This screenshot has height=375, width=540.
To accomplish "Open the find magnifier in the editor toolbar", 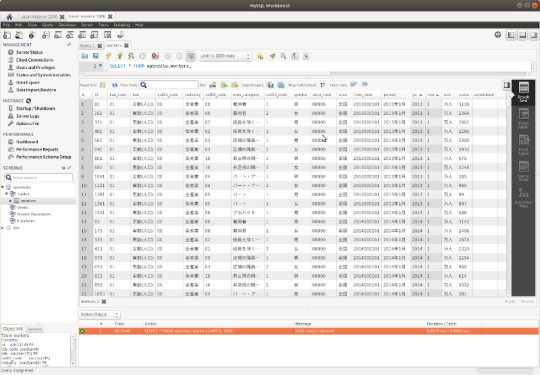I will point(283,56).
